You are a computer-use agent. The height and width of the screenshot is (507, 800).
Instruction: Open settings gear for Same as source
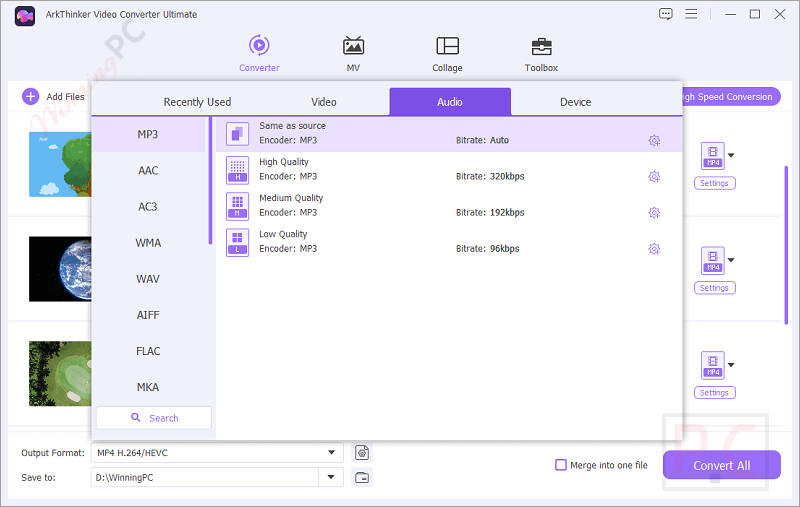(x=654, y=140)
